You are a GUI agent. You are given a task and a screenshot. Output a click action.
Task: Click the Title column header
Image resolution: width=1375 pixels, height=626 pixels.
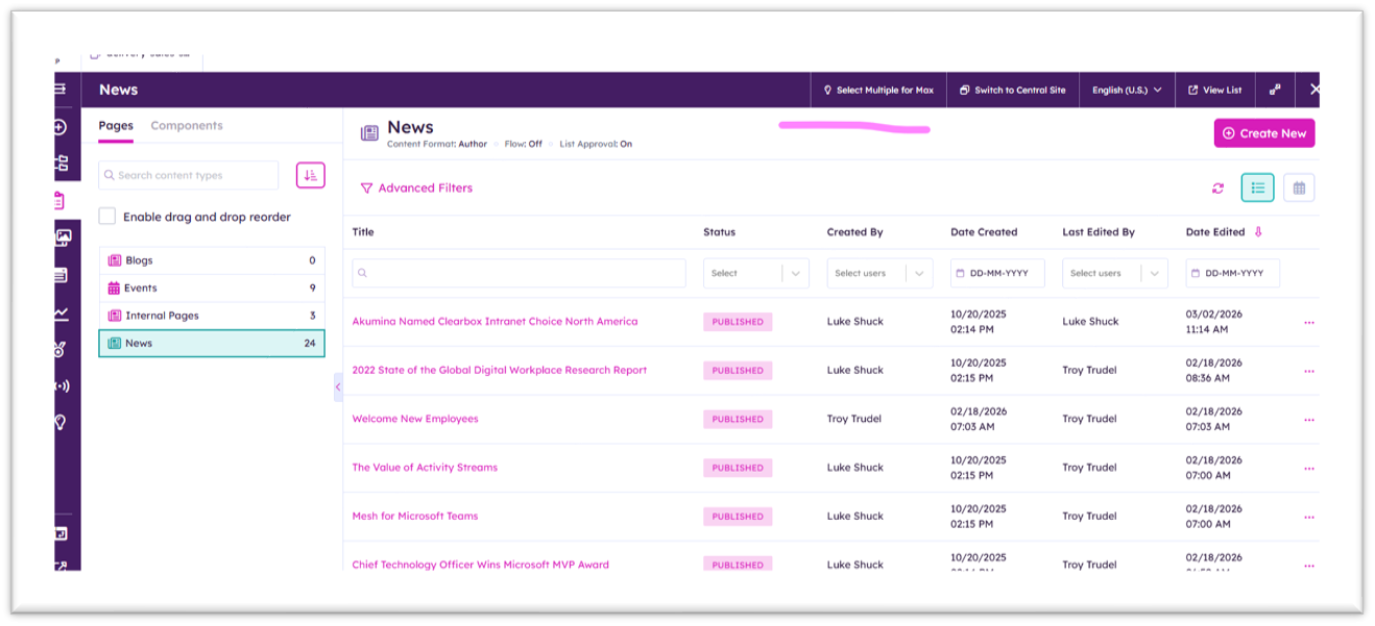click(x=363, y=232)
